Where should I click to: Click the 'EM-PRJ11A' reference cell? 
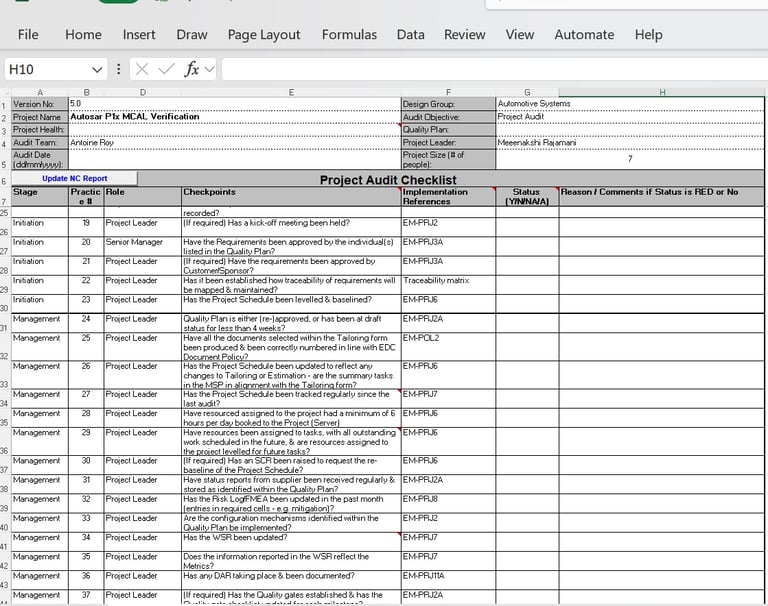(448, 580)
